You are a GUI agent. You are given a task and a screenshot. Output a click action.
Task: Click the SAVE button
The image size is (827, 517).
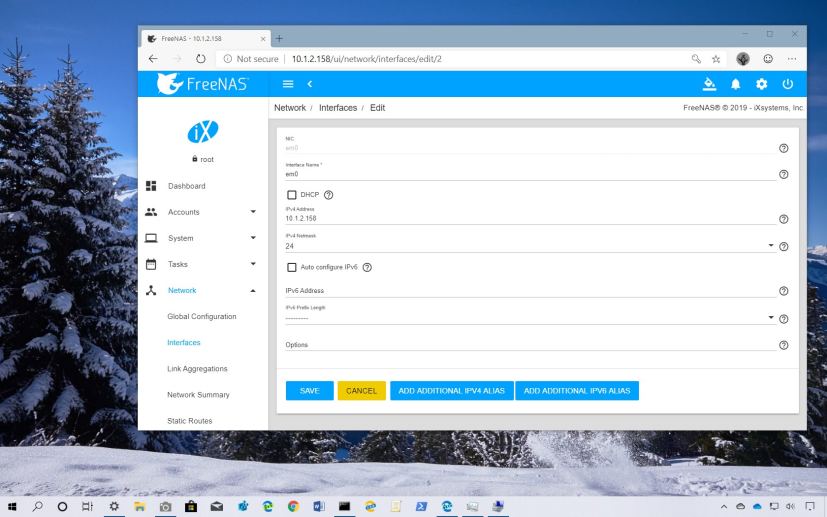pos(310,390)
